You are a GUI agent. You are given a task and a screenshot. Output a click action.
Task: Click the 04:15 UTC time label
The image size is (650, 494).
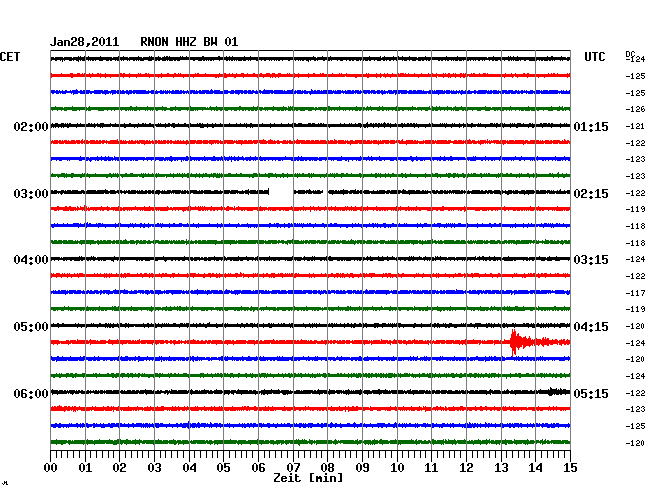coord(591,327)
